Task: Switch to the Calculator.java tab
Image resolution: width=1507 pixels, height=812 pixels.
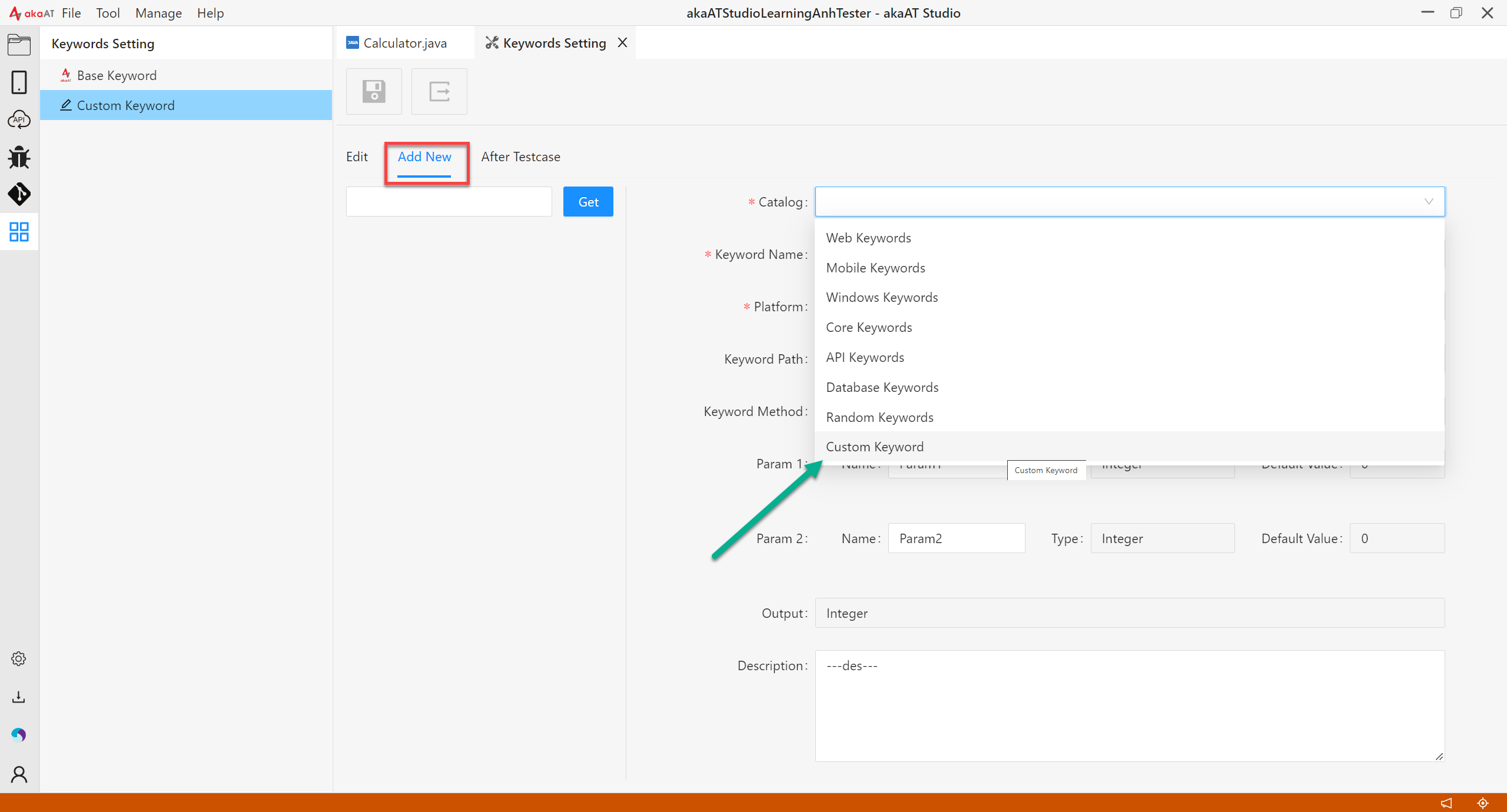Action: click(x=405, y=43)
